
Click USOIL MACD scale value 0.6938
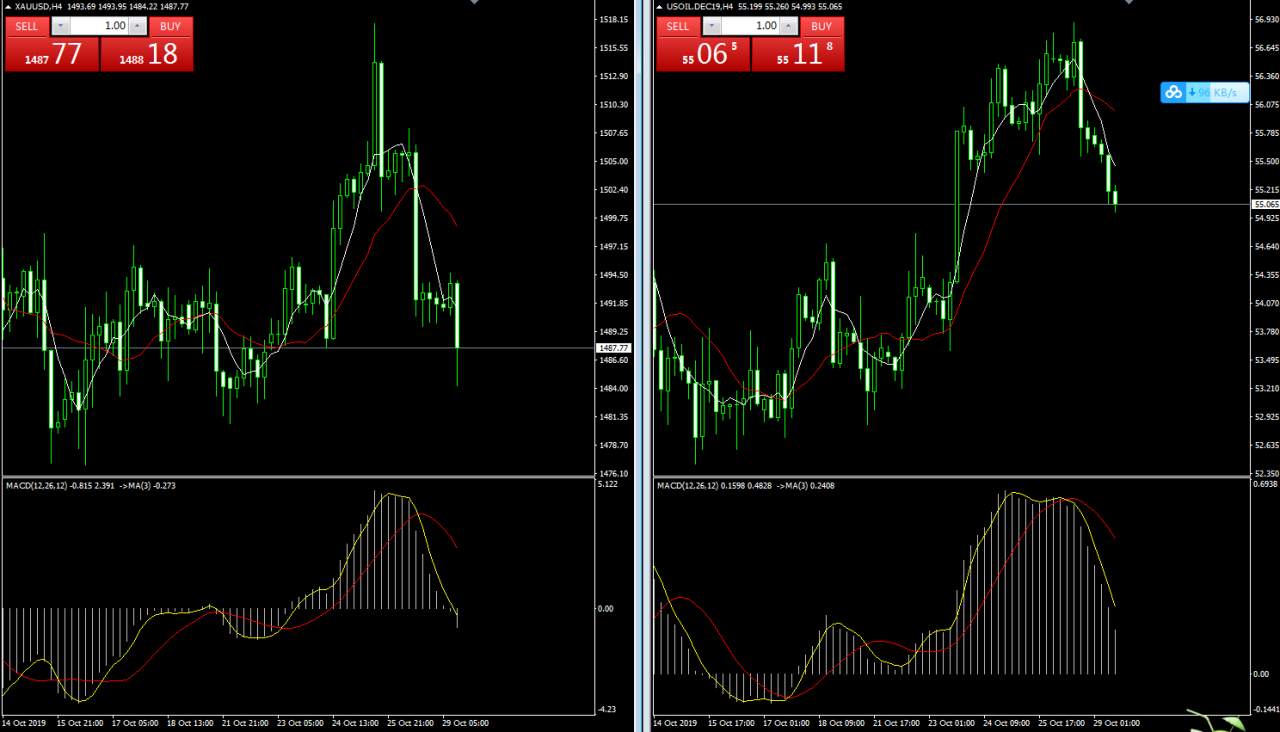pos(1265,484)
